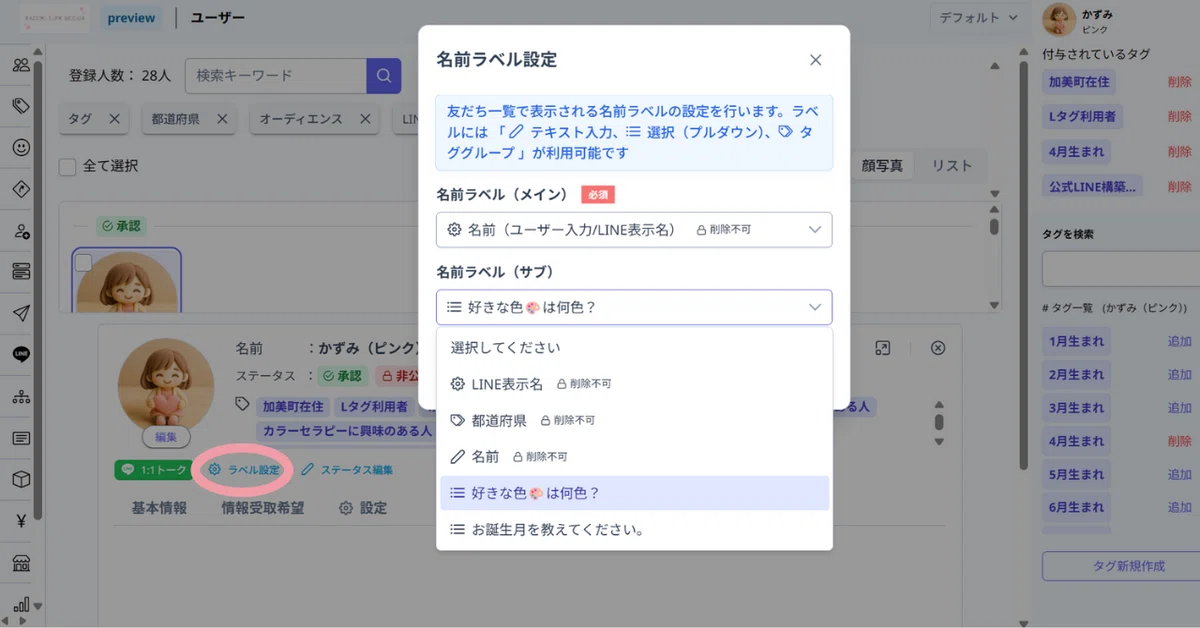Open the 基本情報 tab
The image size is (1200, 628).
point(159,508)
